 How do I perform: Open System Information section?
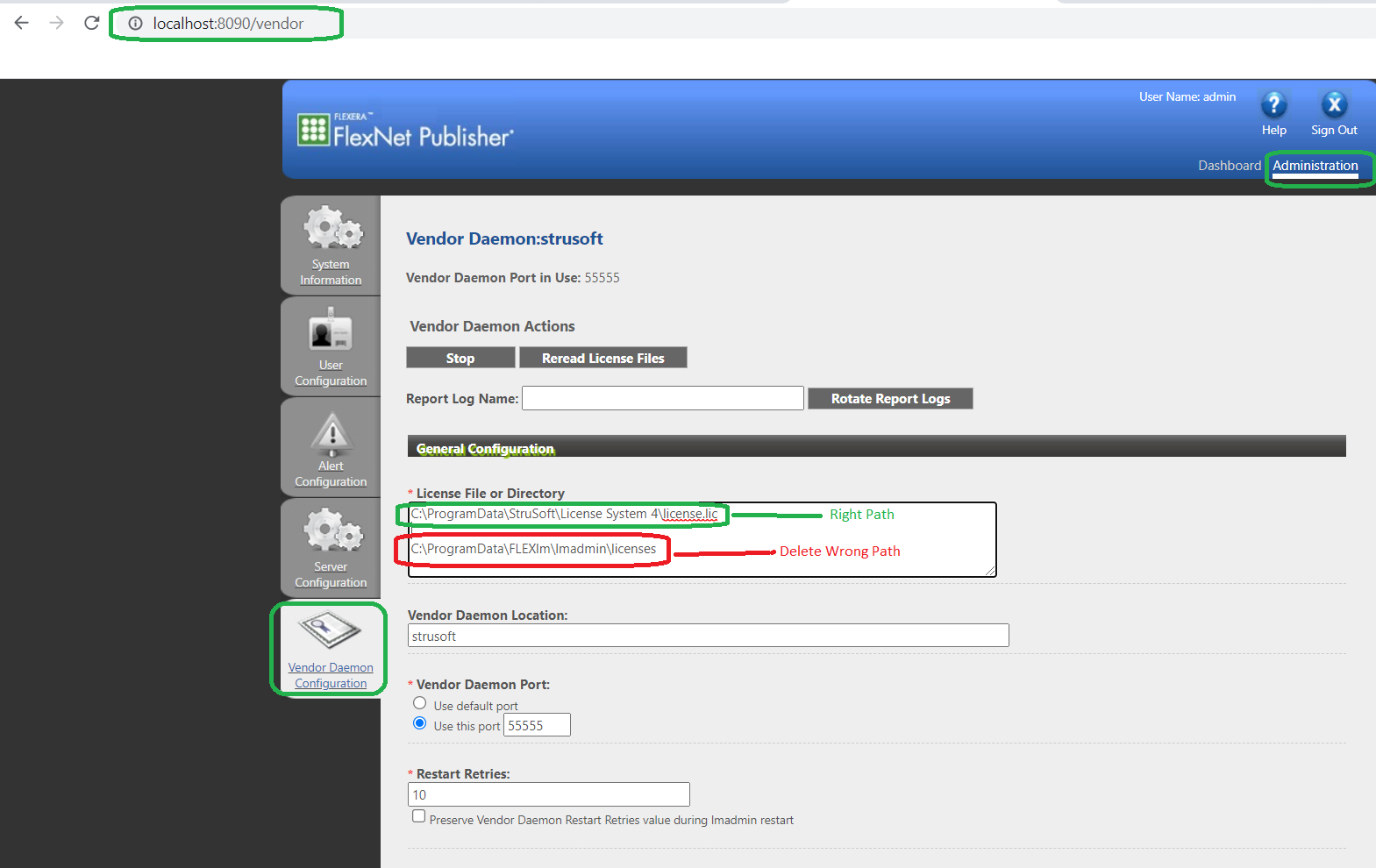click(x=331, y=245)
